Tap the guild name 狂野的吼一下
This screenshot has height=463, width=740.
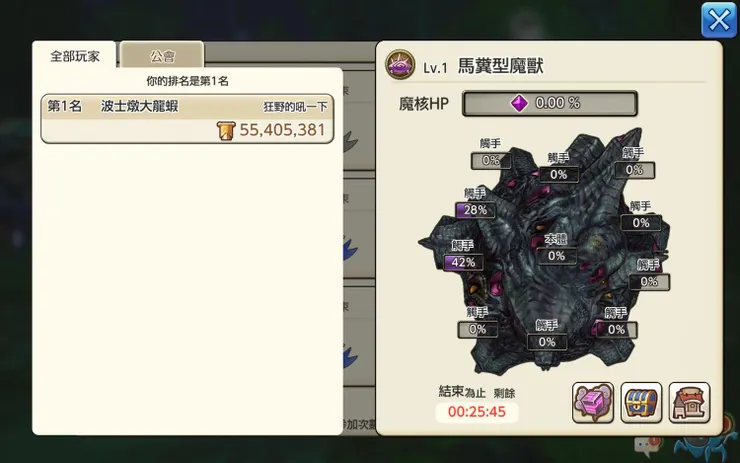(295, 107)
